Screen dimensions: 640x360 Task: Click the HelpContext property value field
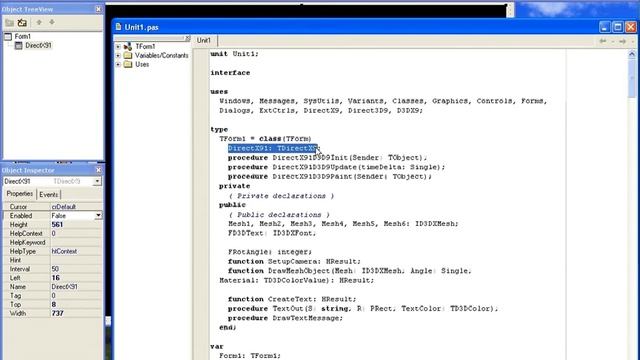coord(76,233)
